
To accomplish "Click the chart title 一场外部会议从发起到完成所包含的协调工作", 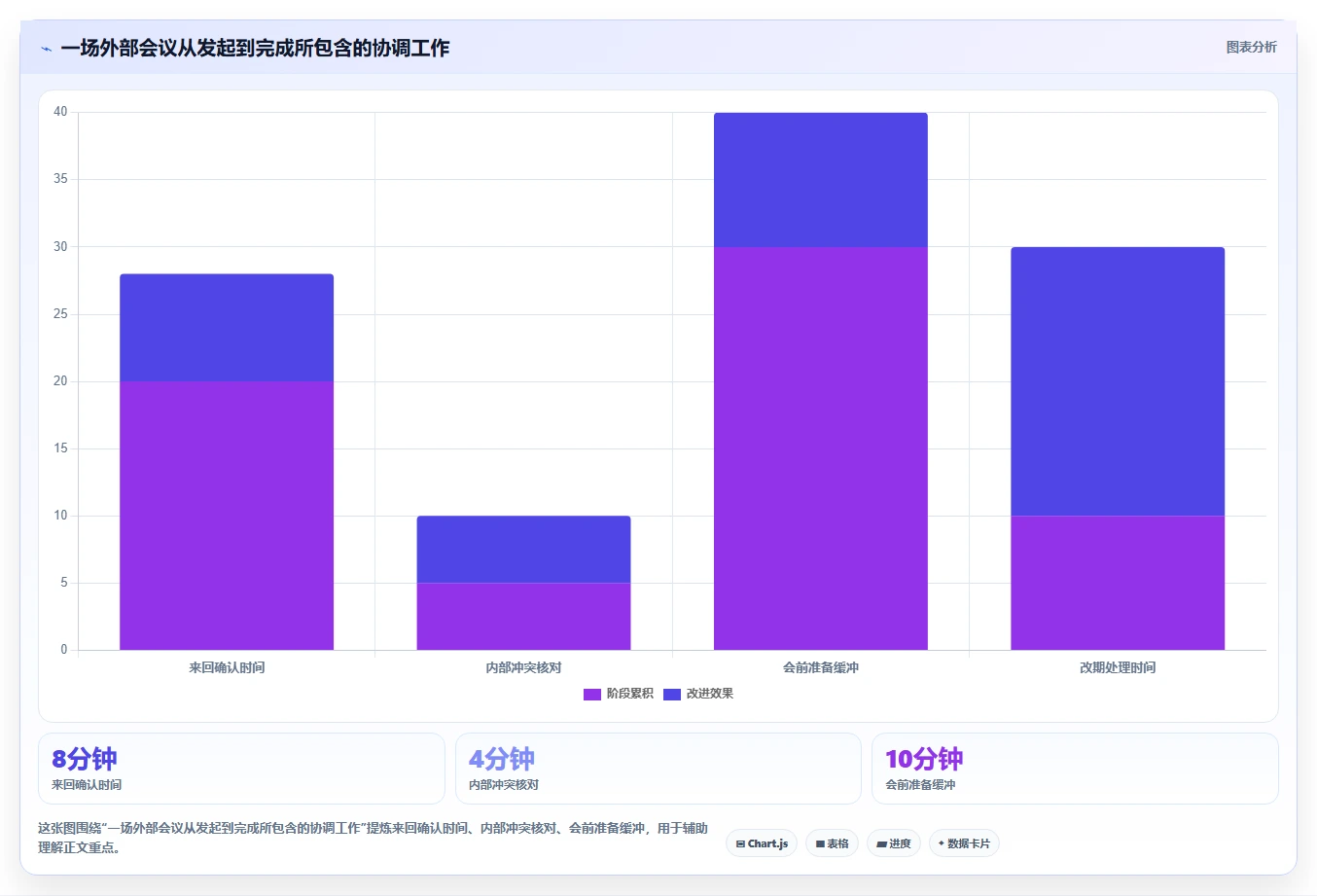I will 255,48.
